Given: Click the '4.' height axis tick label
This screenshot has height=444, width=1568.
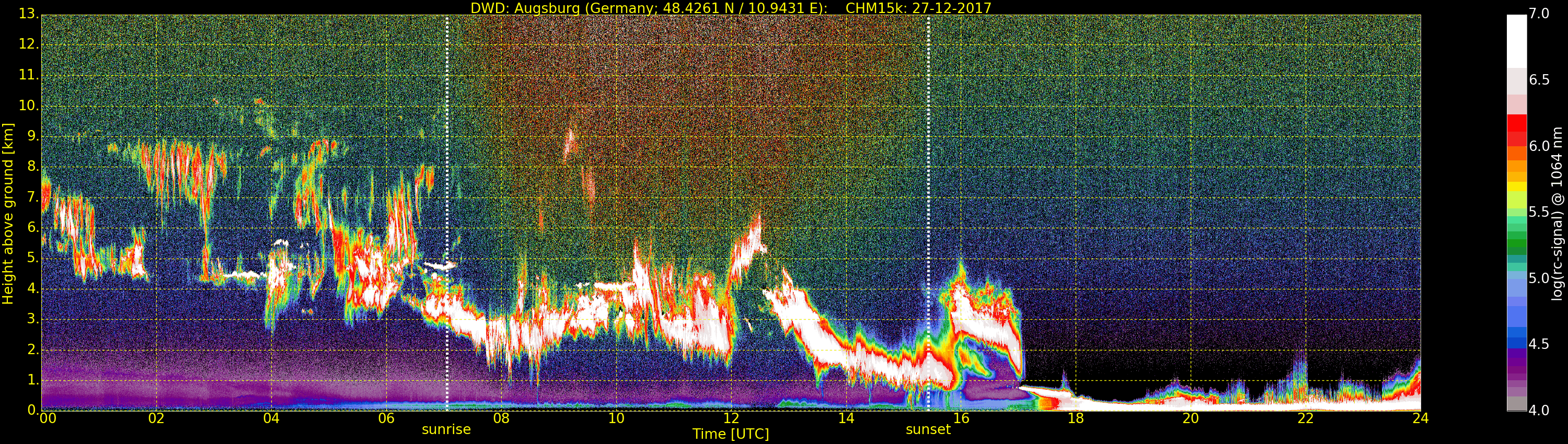Looking at the screenshot, I should pyautogui.click(x=33, y=288).
